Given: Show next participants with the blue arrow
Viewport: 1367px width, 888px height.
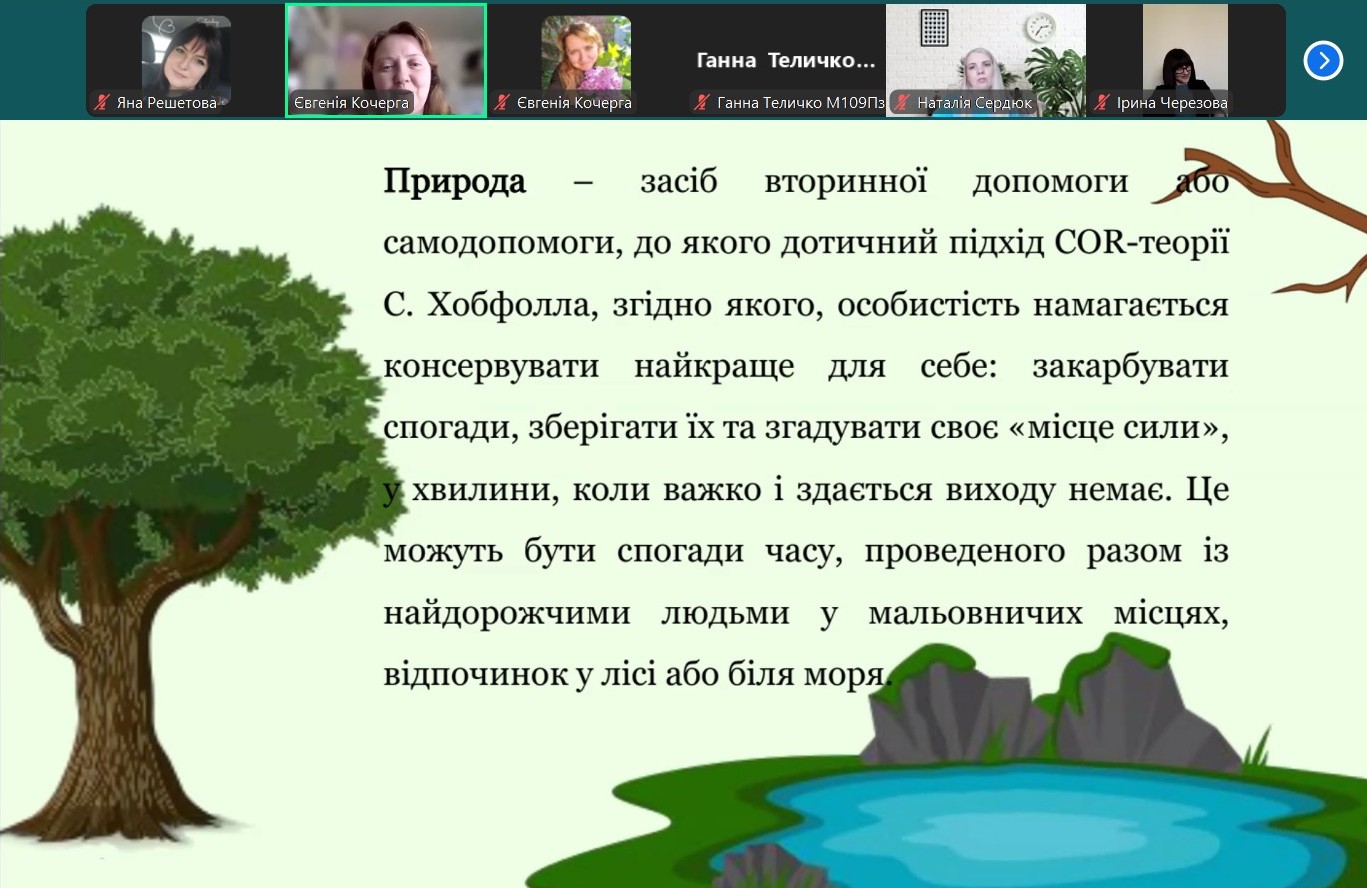Looking at the screenshot, I should [1323, 61].
